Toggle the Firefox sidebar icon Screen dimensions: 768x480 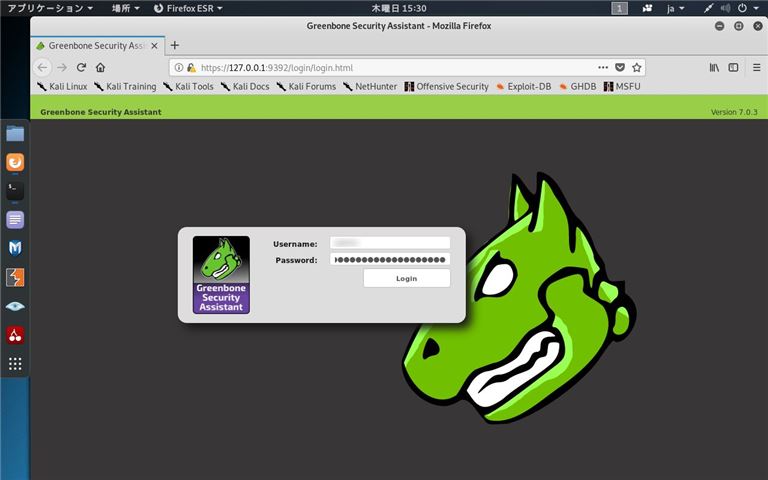(733, 68)
